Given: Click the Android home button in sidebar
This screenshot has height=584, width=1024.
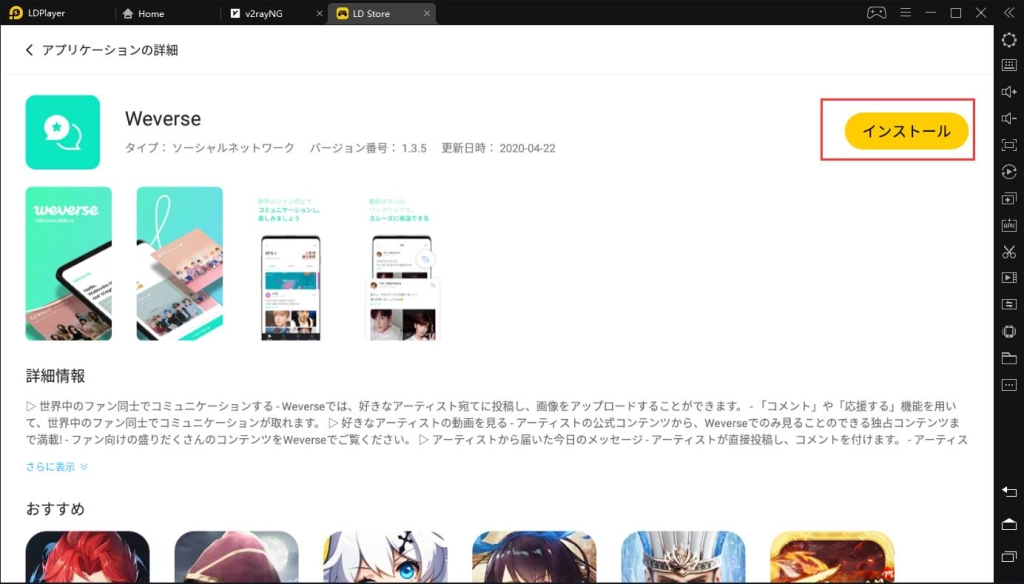Looking at the screenshot, I should tap(1009, 524).
